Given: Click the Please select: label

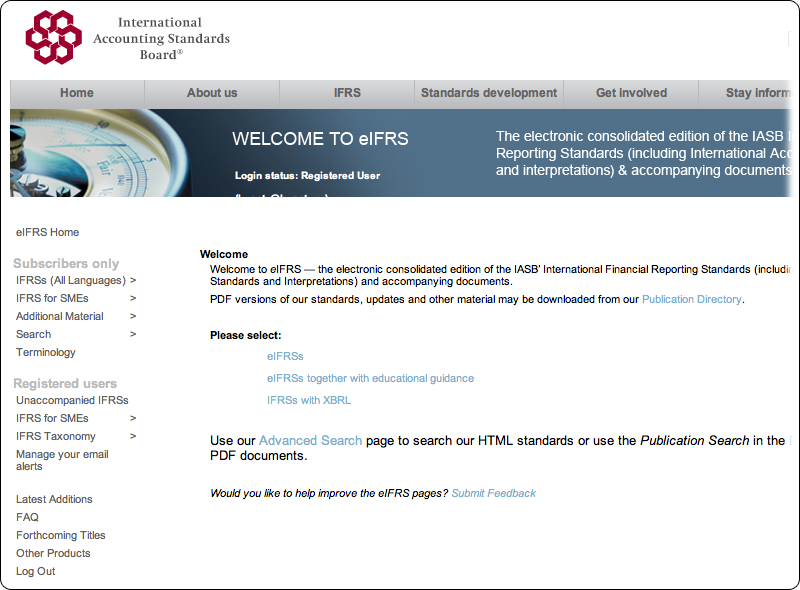Looking at the screenshot, I should 245,335.
